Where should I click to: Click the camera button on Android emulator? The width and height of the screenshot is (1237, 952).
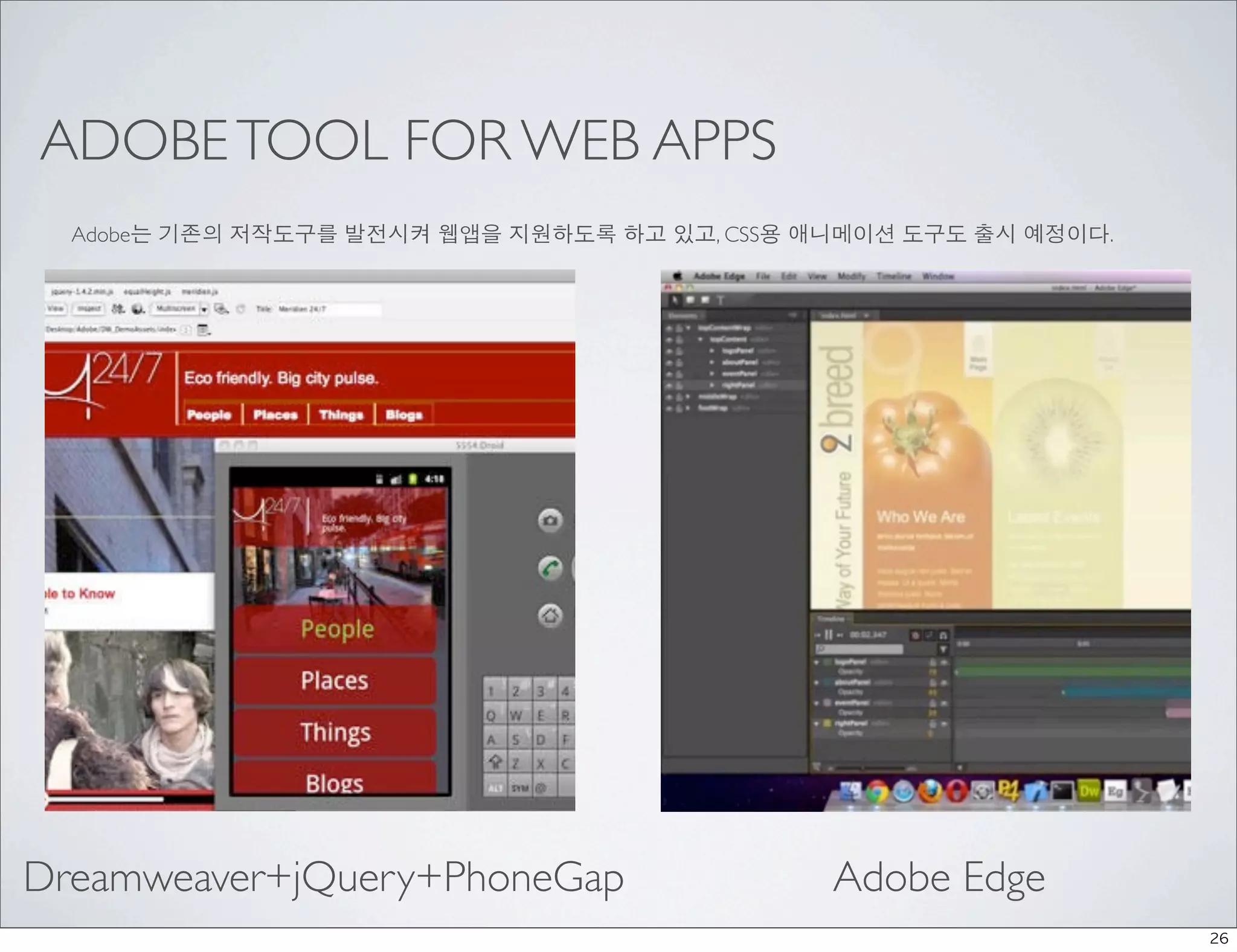coord(550,520)
